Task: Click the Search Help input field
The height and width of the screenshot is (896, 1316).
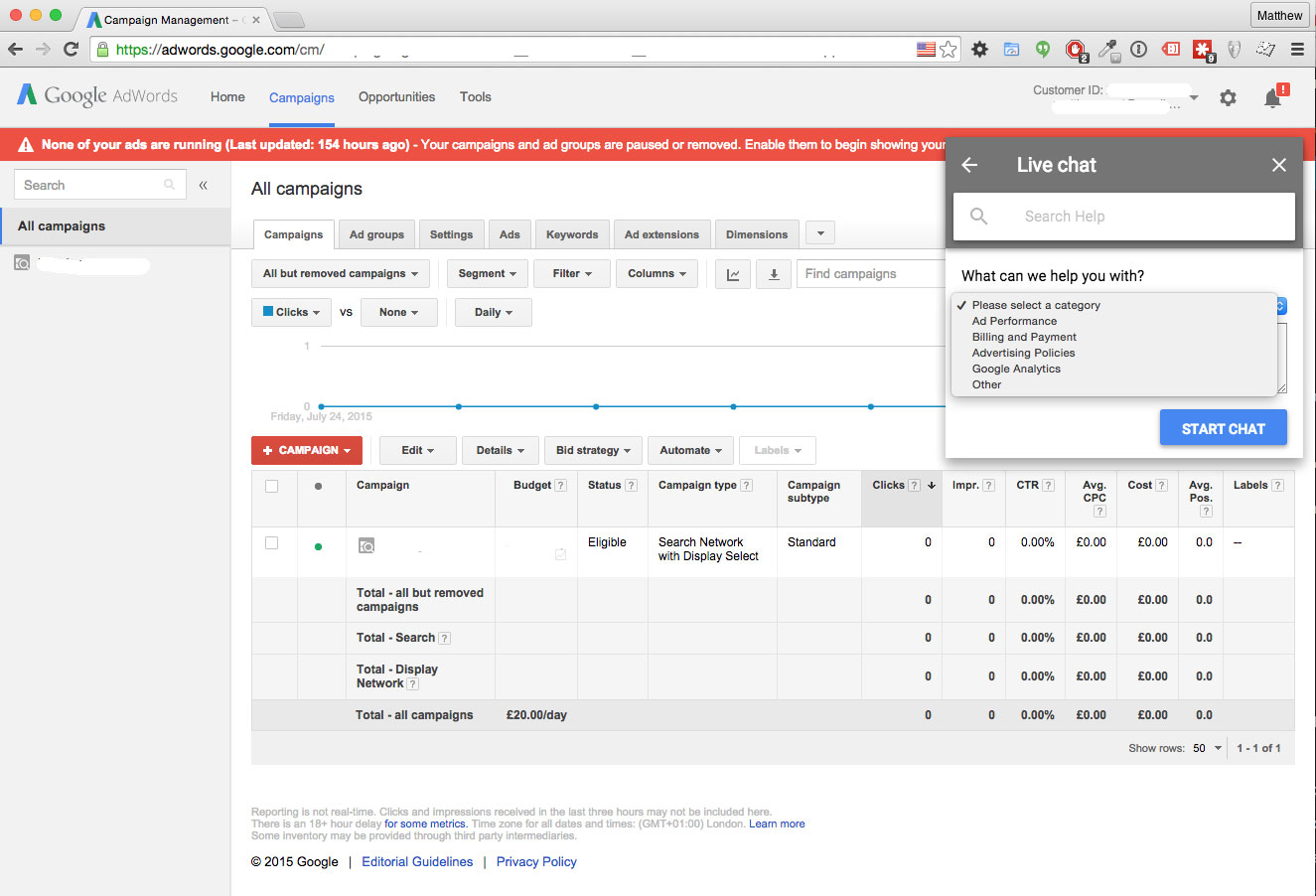Action: [x=1124, y=216]
